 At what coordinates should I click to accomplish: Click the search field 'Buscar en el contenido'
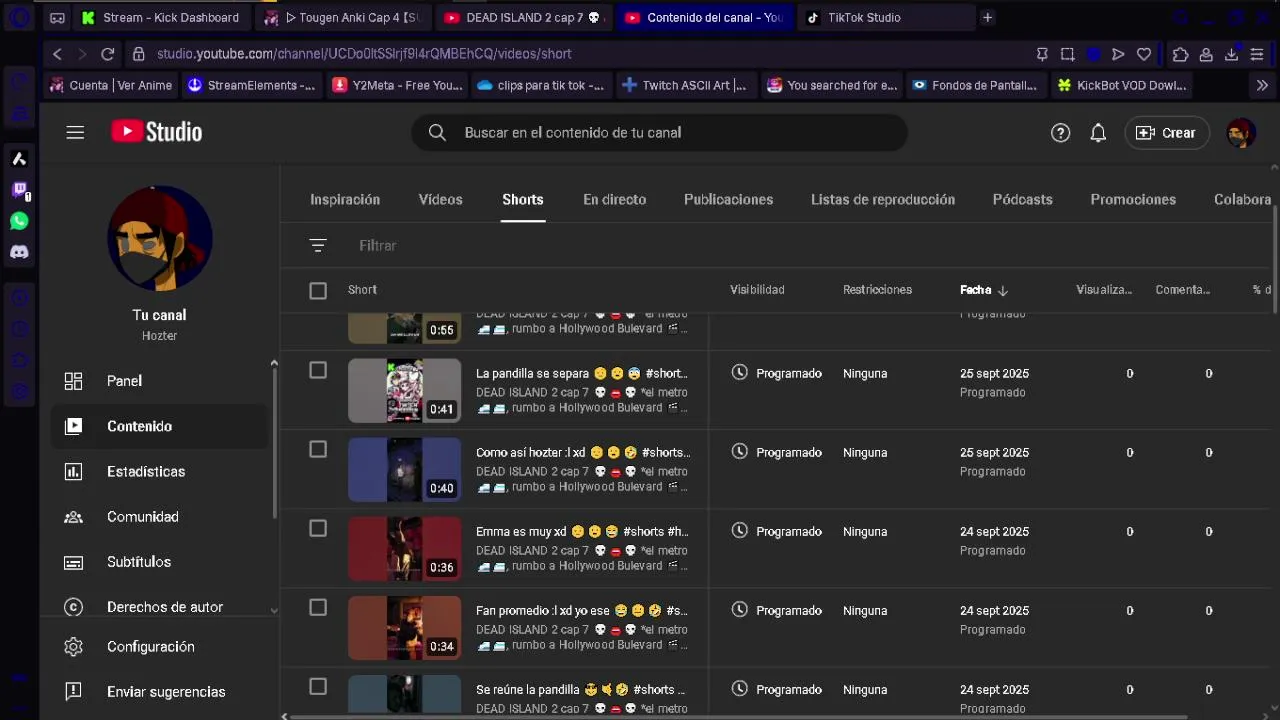click(x=660, y=132)
